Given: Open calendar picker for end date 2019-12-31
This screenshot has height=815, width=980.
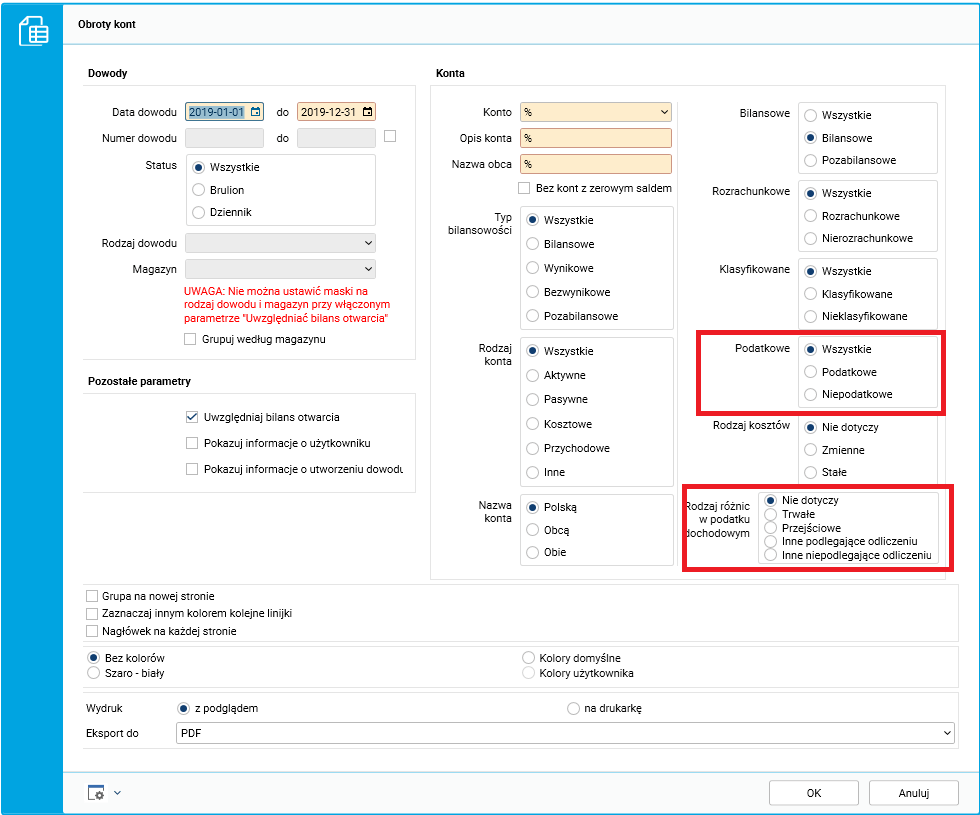Looking at the screenshot, I should (x=368, y=112).
